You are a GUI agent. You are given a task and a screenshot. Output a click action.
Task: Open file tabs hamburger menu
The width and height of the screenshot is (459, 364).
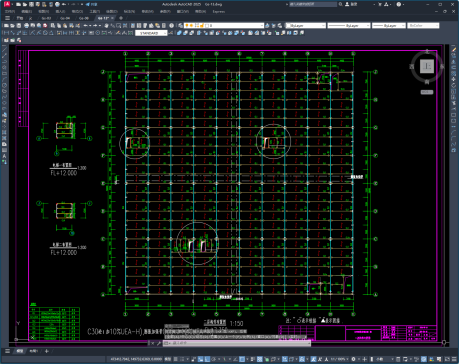pyautogui.click(x=8, y=18)
